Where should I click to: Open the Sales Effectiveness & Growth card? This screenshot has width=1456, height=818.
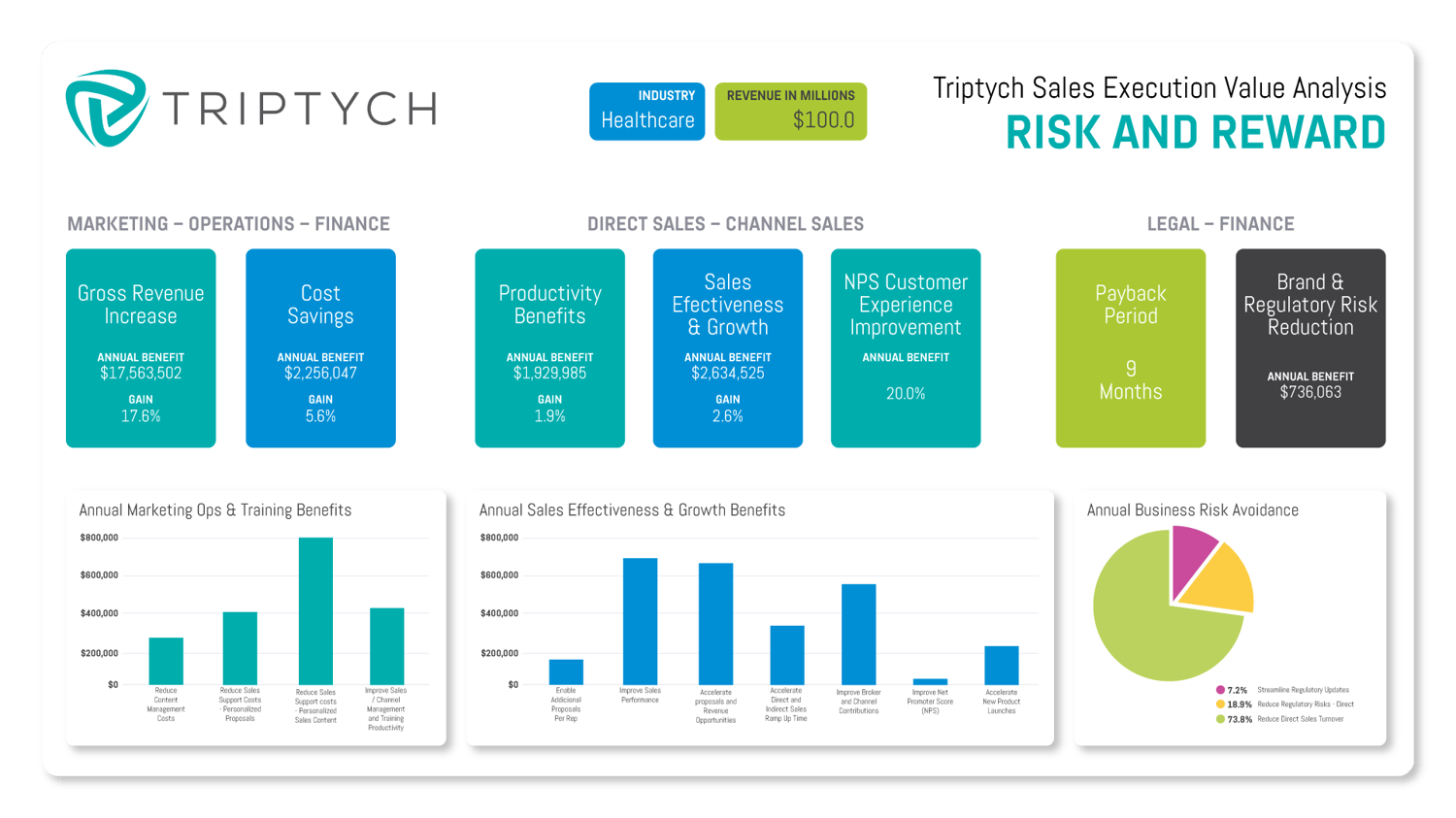tap(728, 347)
